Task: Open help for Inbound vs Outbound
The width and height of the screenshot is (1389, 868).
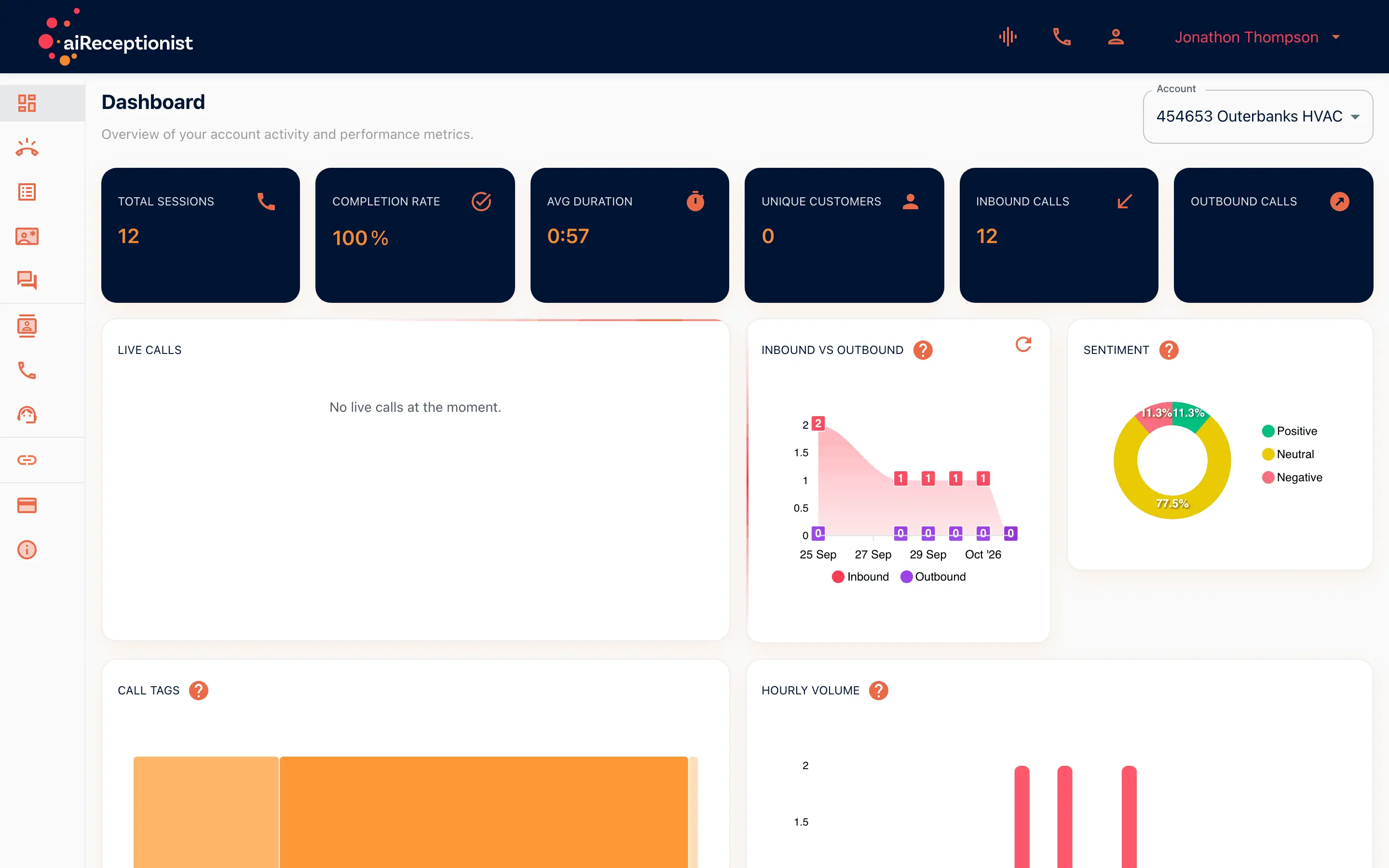Action: tap(923, 350)
